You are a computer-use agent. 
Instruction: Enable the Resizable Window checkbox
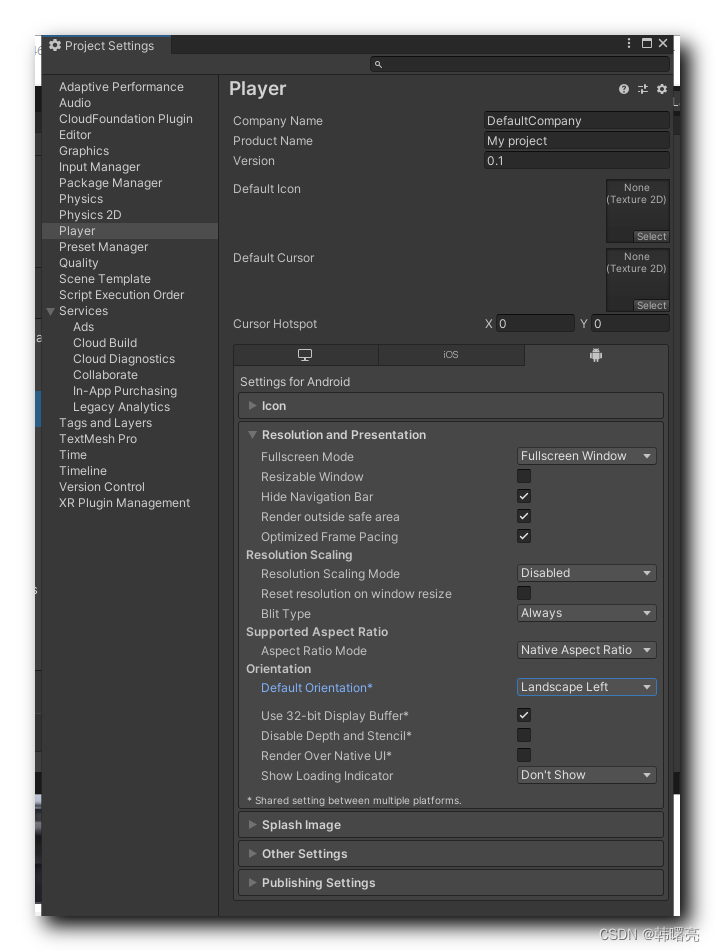[523, 476]
